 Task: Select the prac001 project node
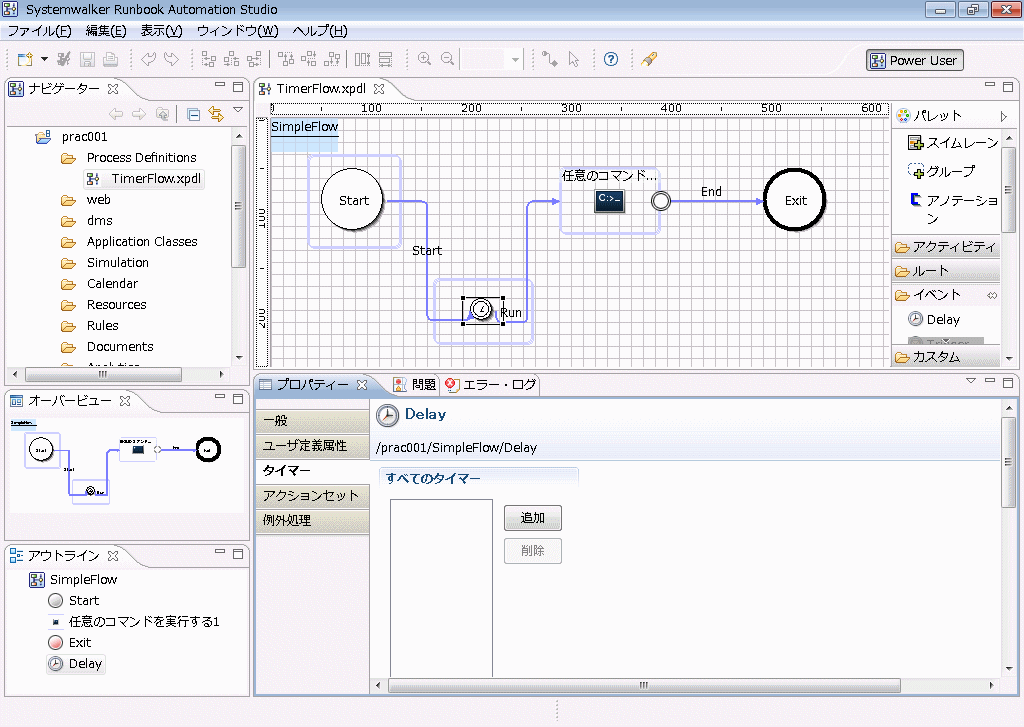point(84,137)
